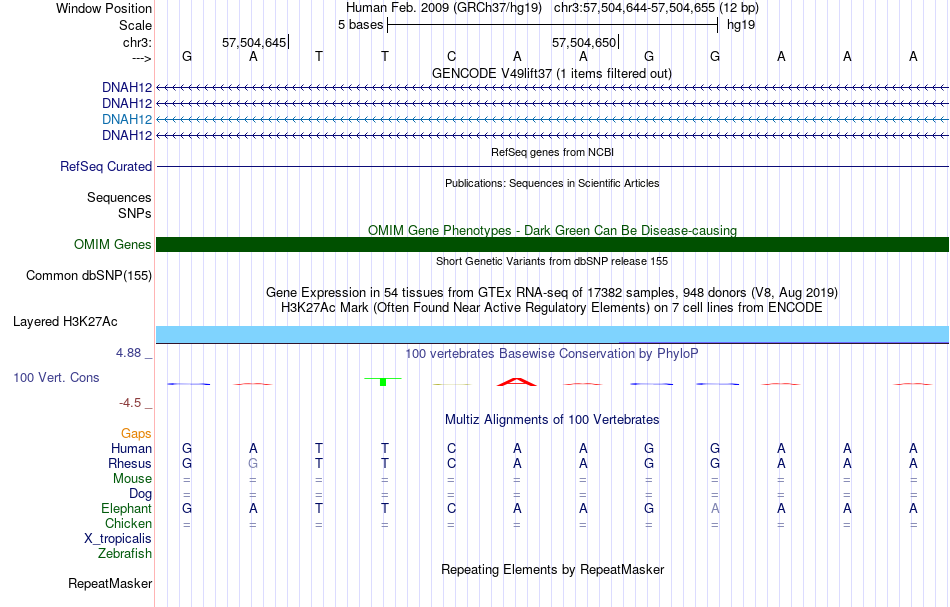Click the Zebrafish species label
950x607 pixels.
(x=125, y=554)
